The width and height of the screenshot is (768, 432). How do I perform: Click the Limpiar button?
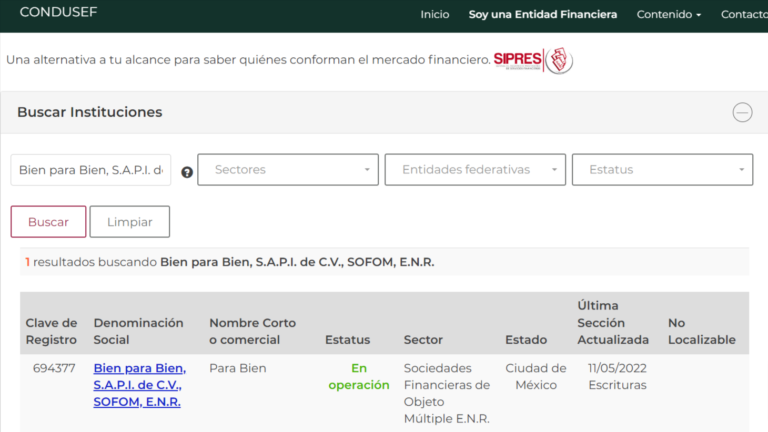(129, 222)
